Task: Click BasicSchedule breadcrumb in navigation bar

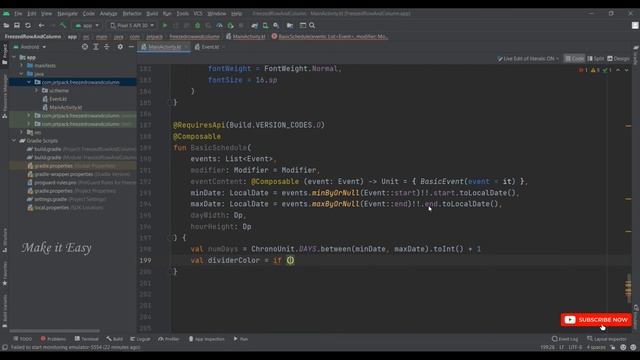Action: 329,37
